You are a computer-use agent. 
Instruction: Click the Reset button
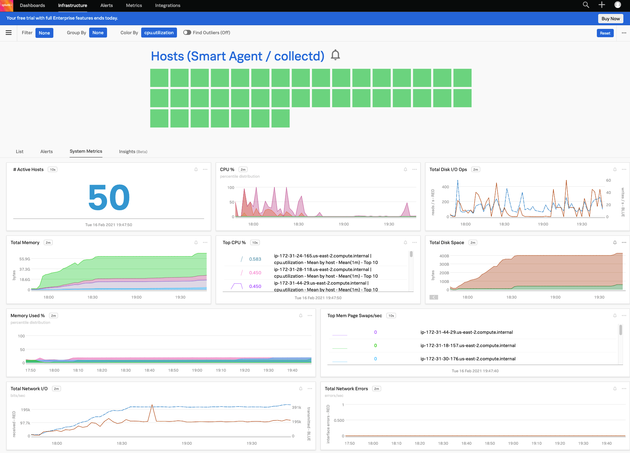(x=605, y=33)
